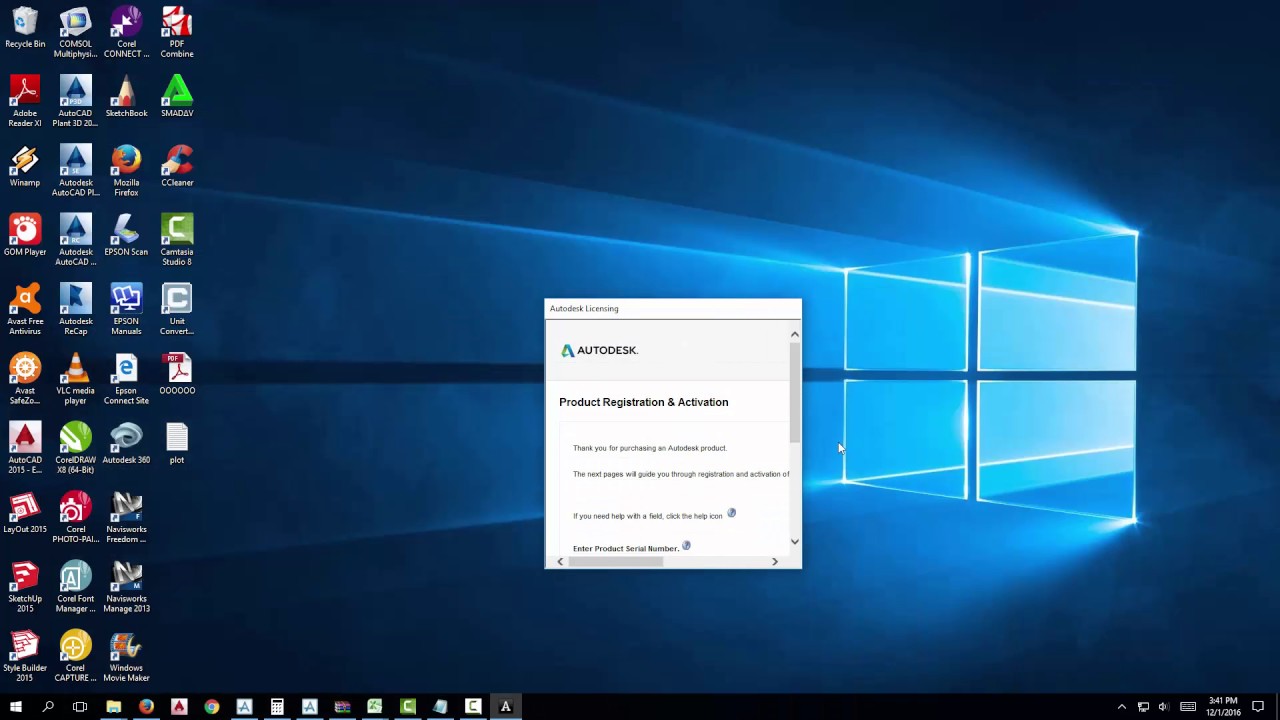Click the help icon after 'click the help icon'
This screenshot has height=720, width=1280.
pos(731,513)
